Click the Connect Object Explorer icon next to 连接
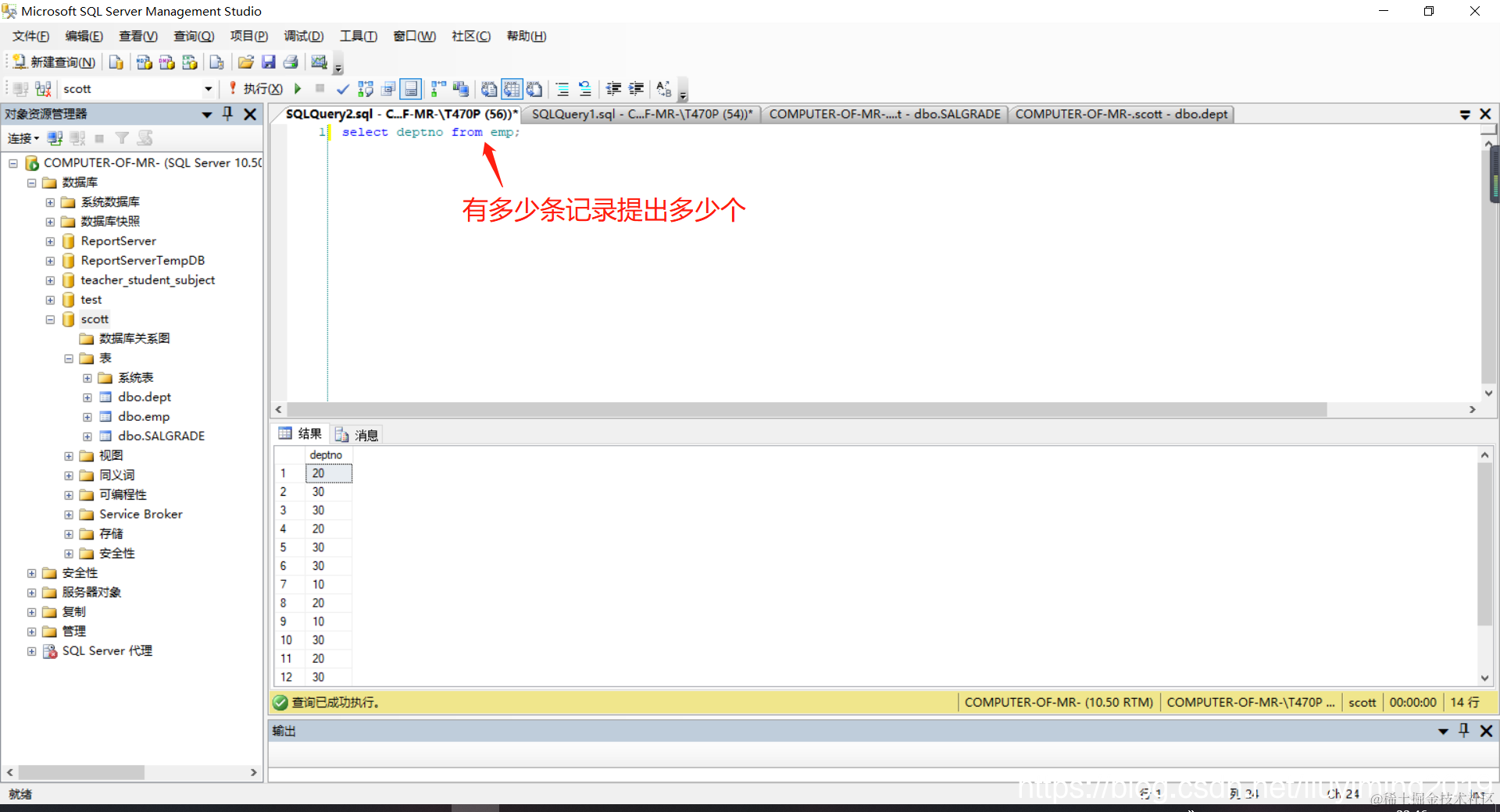Image resolution: width=1500 pixels, height=812 pixels. click(x=55, y=138)
